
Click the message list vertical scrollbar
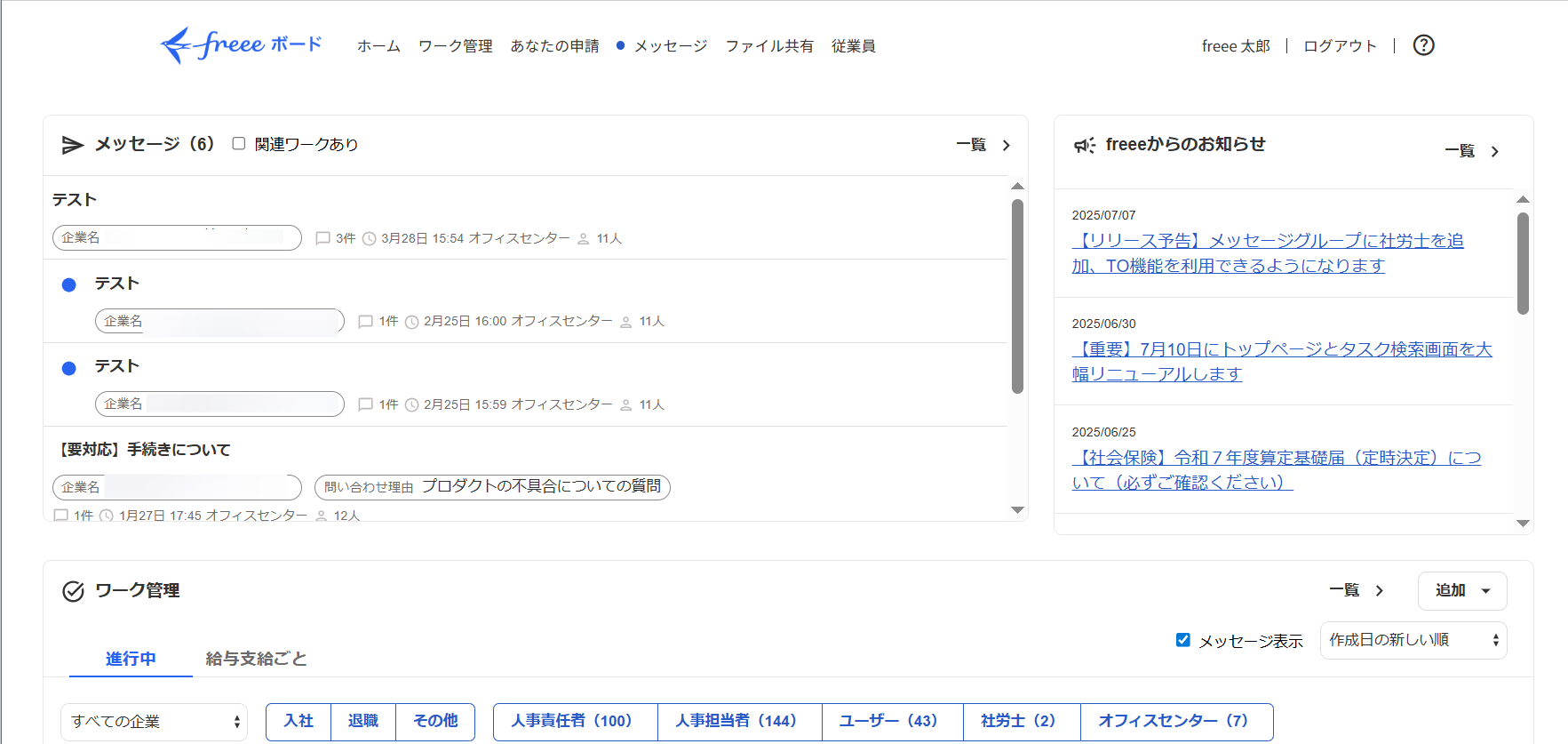(1017, 296)
